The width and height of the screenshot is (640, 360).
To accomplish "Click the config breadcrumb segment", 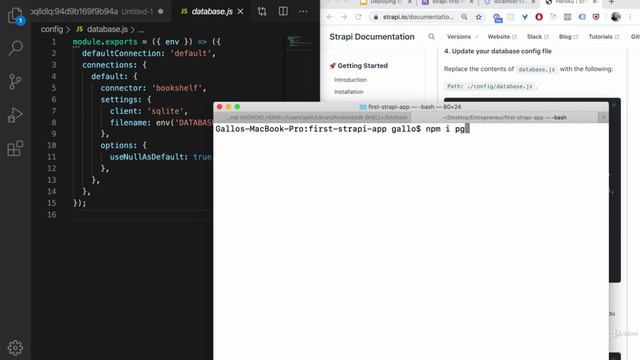I will coord(51,29).
